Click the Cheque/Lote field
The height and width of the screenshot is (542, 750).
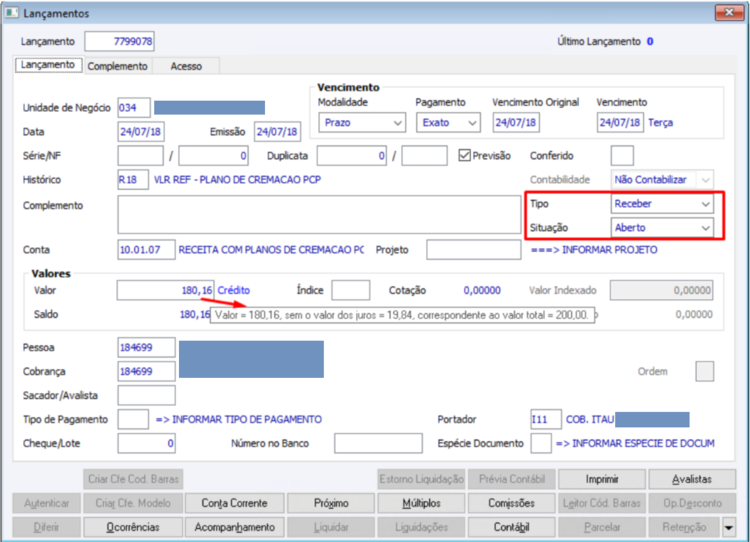click(x=146, y=443)
